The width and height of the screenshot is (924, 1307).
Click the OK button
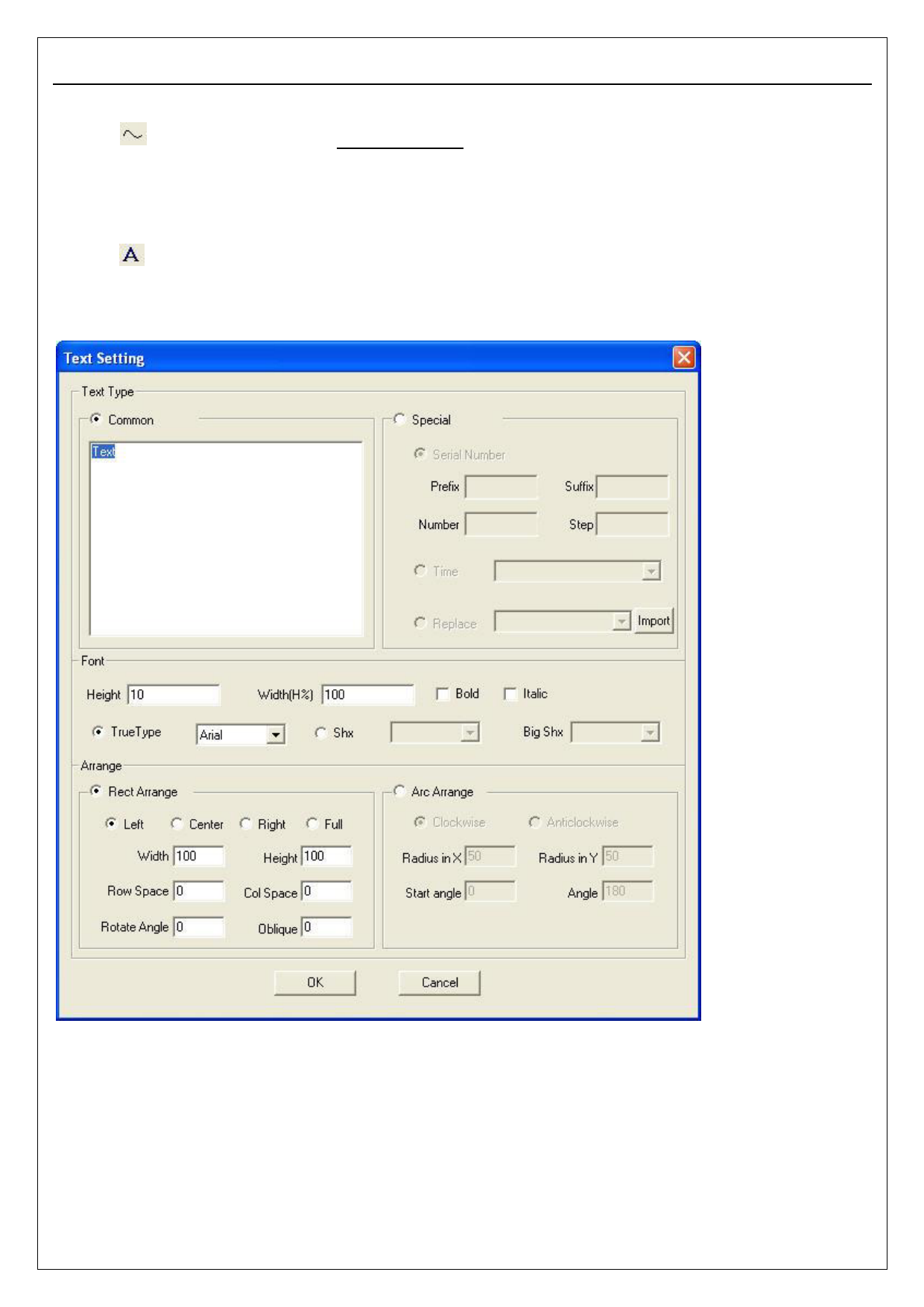315,982
